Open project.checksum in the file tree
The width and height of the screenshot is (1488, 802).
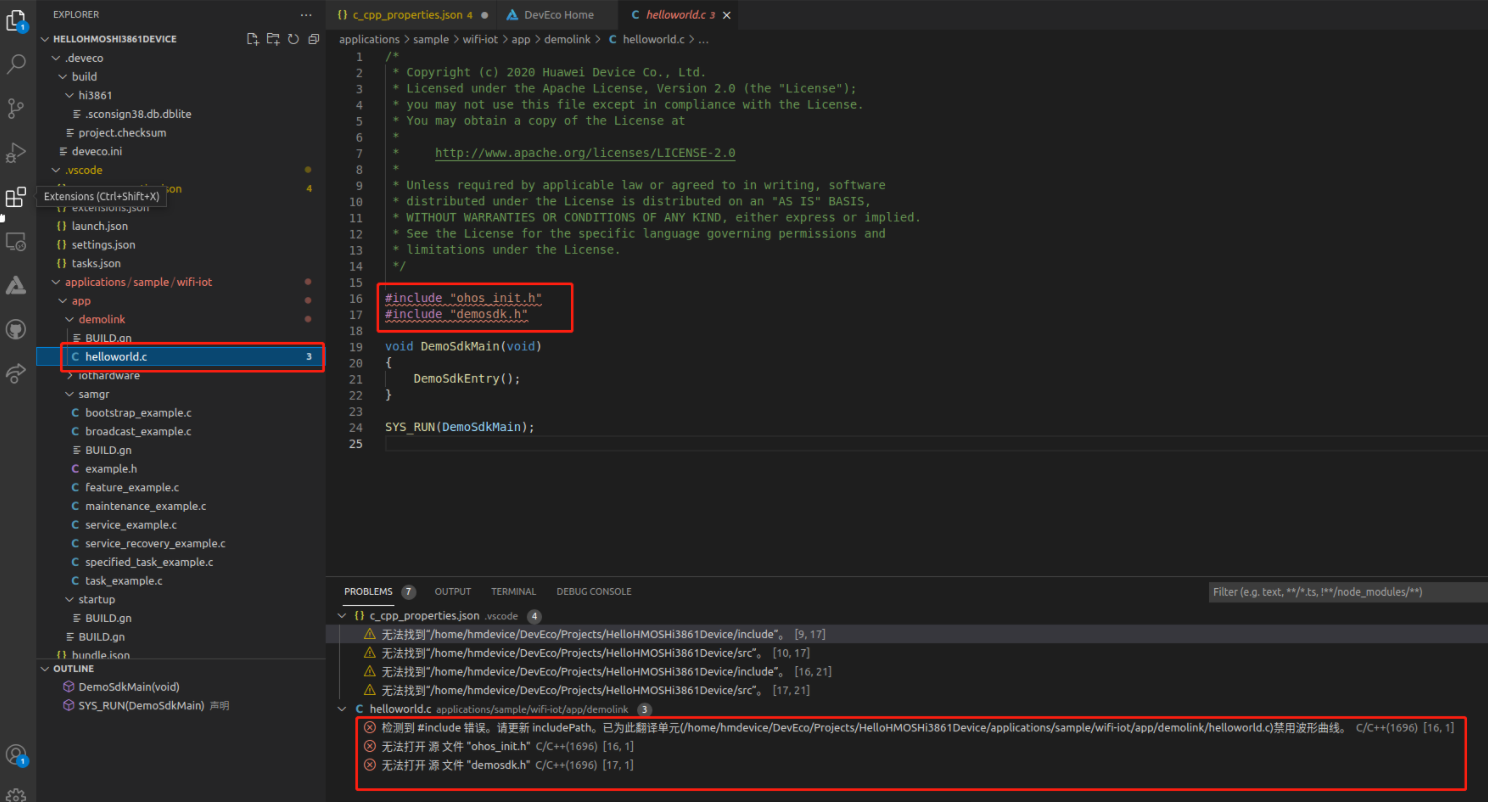(x=122, y=133)
